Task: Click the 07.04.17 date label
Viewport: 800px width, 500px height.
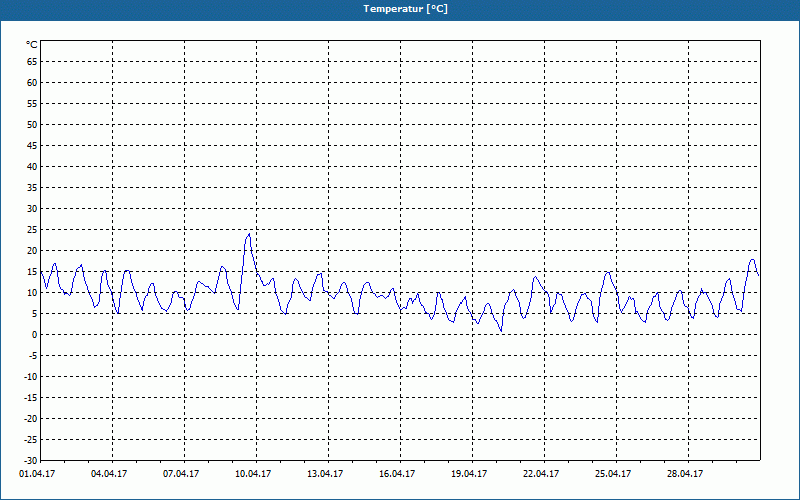Action: coord(181,474)
